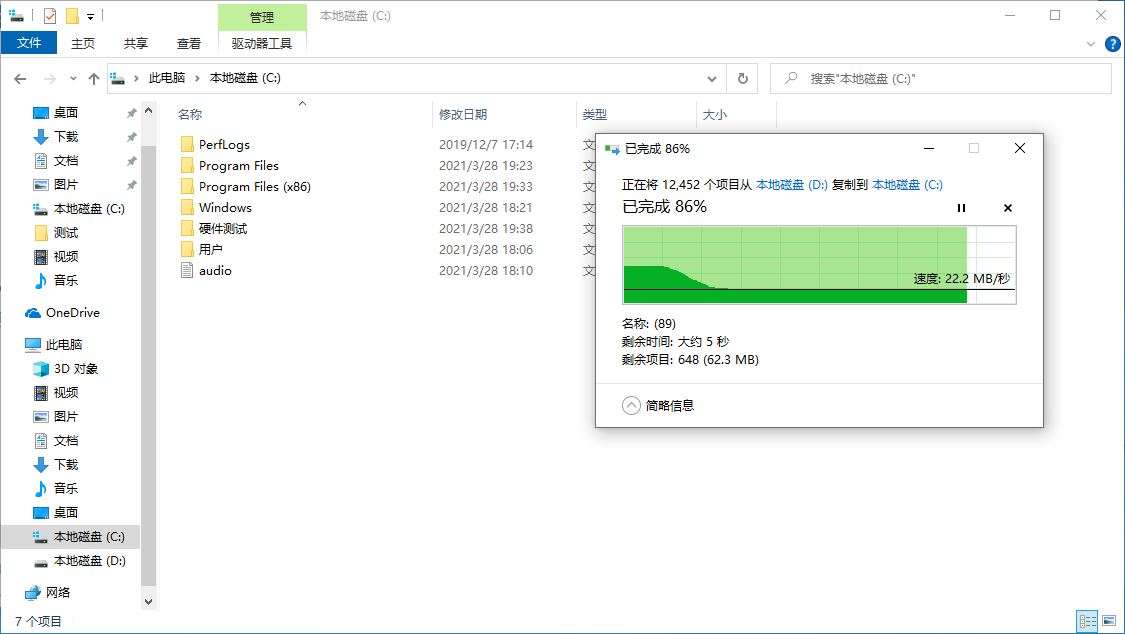Open OneDrive in the sidebar
The height and width of the screenshot is (634, 1125).
(72, 313)
